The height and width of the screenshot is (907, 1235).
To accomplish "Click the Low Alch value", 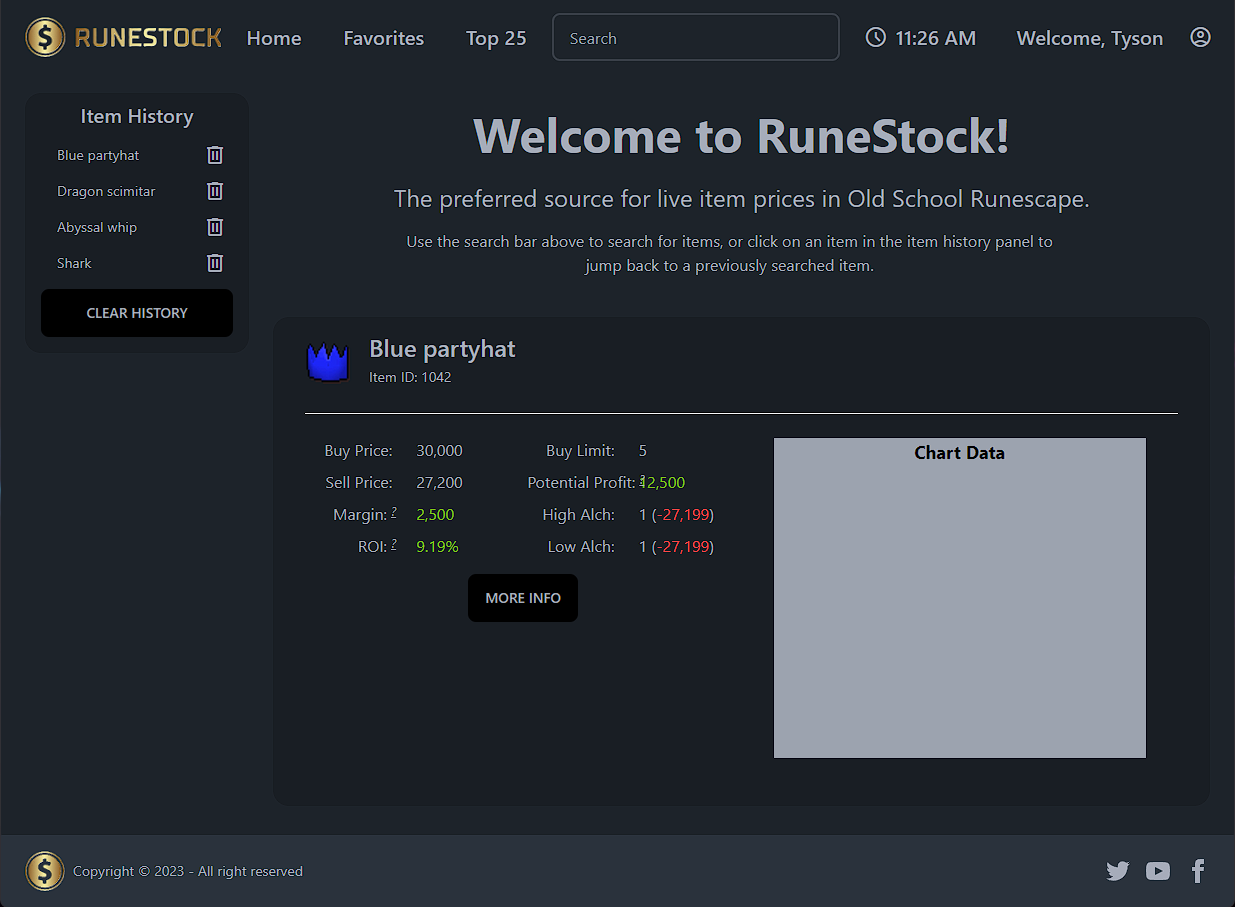I will click(x=676, y=547).
